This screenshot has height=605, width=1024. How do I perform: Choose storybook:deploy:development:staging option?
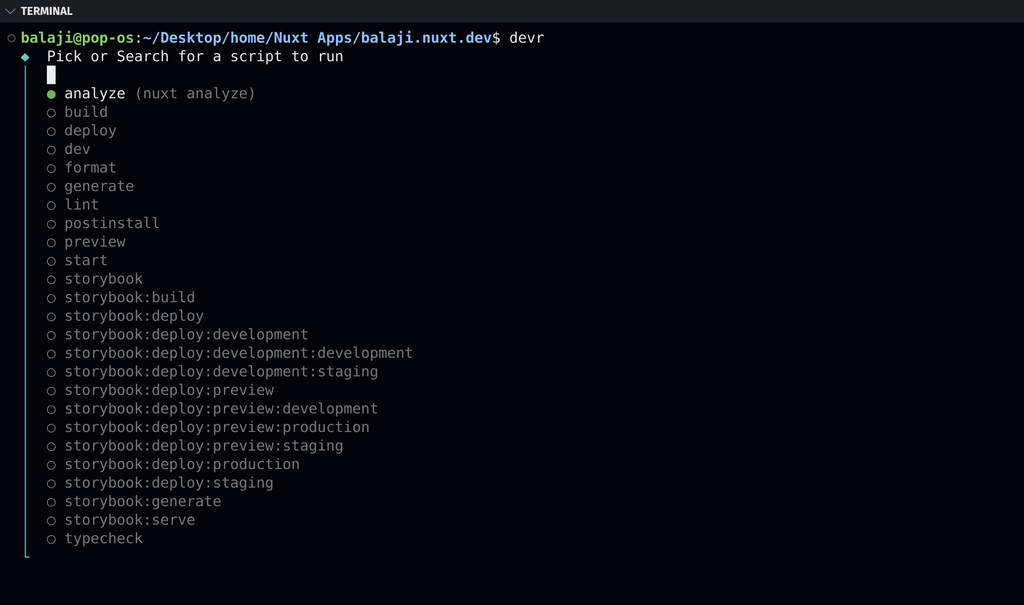tap(221, 371)
